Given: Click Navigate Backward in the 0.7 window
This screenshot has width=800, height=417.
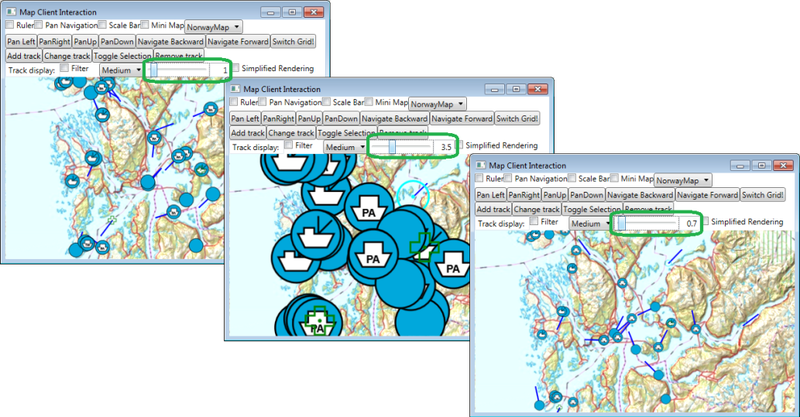Looking at the screenshot, I should pos(640,194).
